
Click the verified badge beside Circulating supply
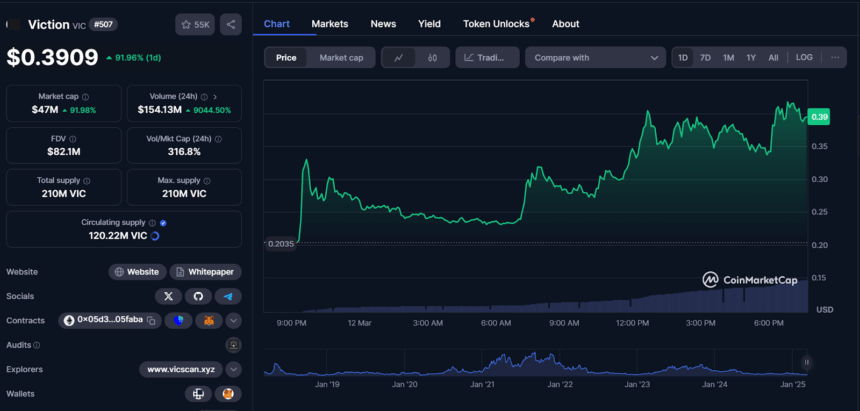click(163, 223)
